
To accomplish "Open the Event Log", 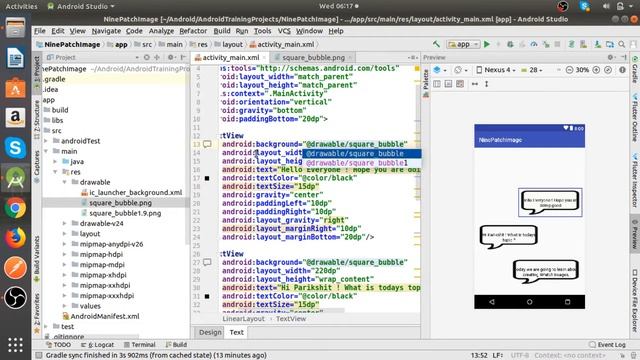I will (x=607, y=345).
